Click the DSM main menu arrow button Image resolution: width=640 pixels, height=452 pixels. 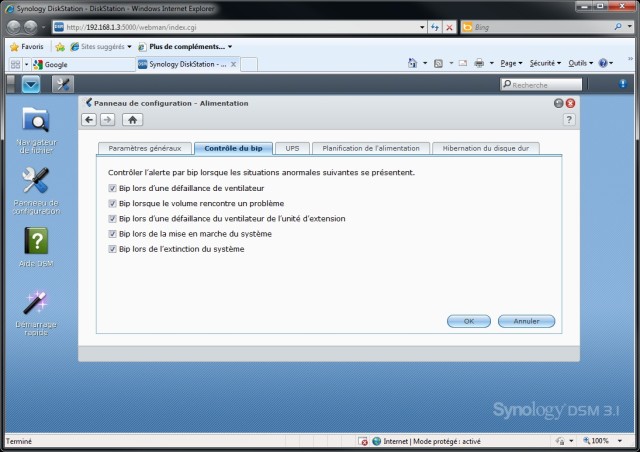click(31, 85)
